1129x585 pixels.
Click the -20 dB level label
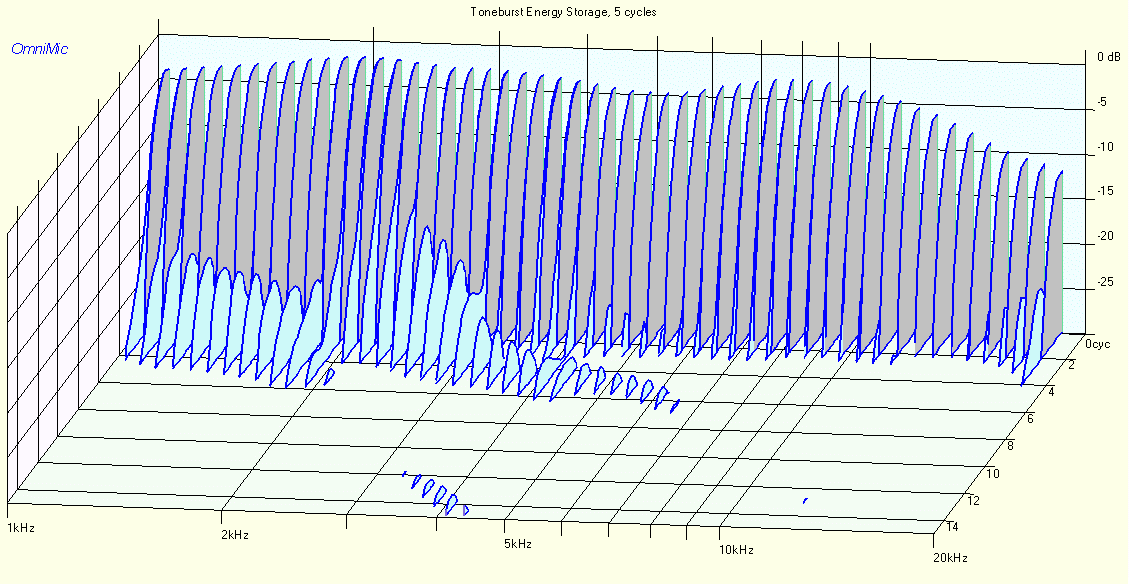[x=1105, y=236]
